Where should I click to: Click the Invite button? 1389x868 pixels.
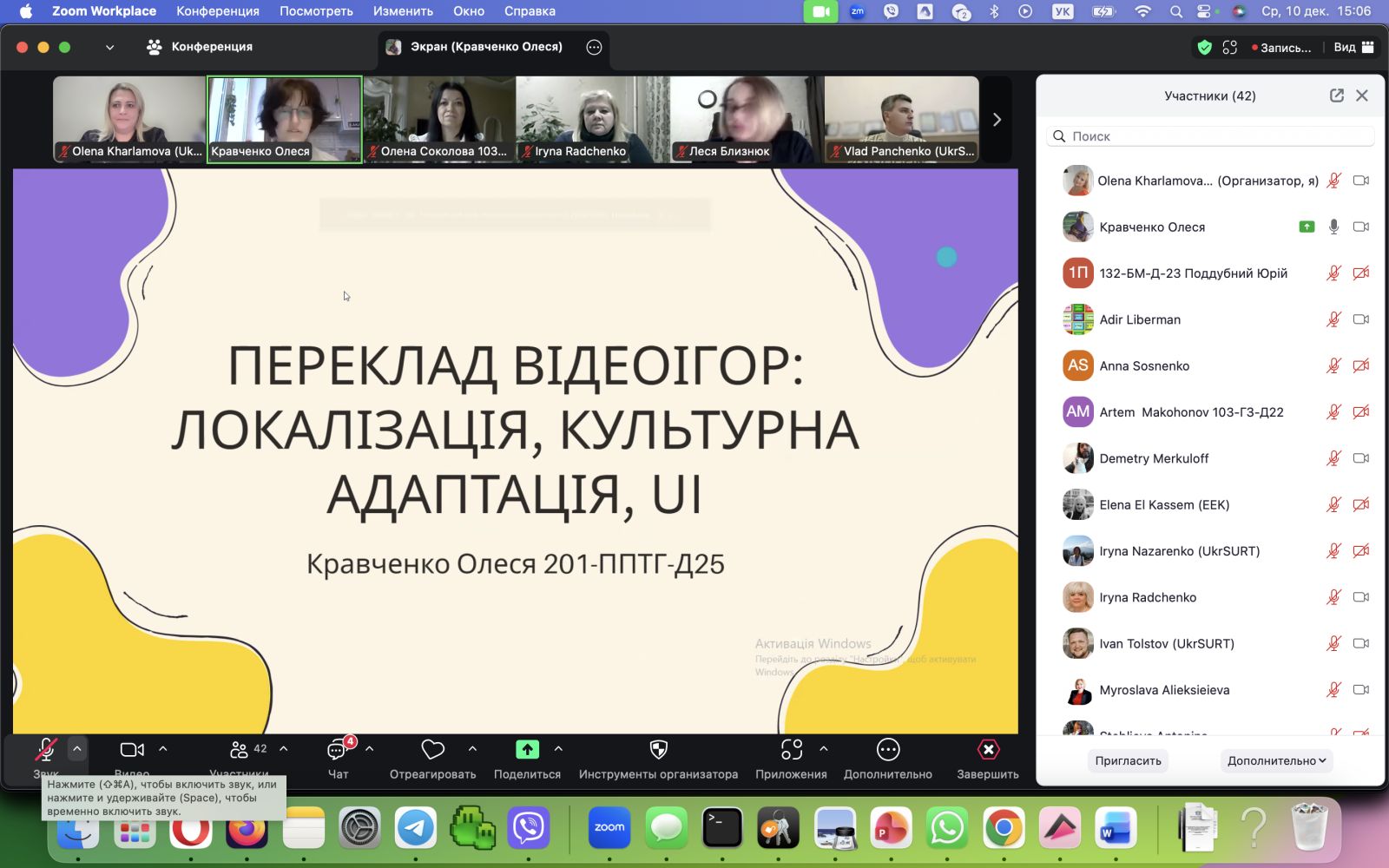coord(1128,760)
